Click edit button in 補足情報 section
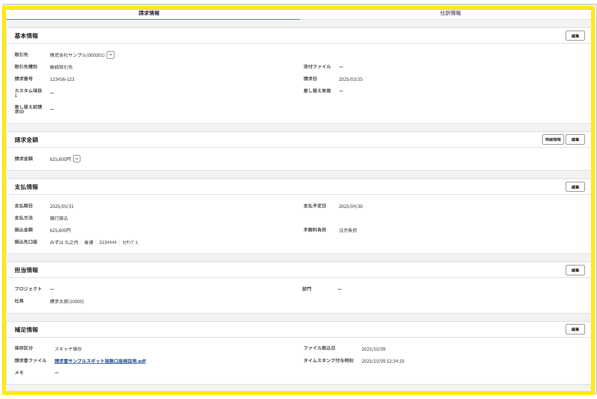The height and width of the screenshot is (399, 597). click(x=575, y=329)
